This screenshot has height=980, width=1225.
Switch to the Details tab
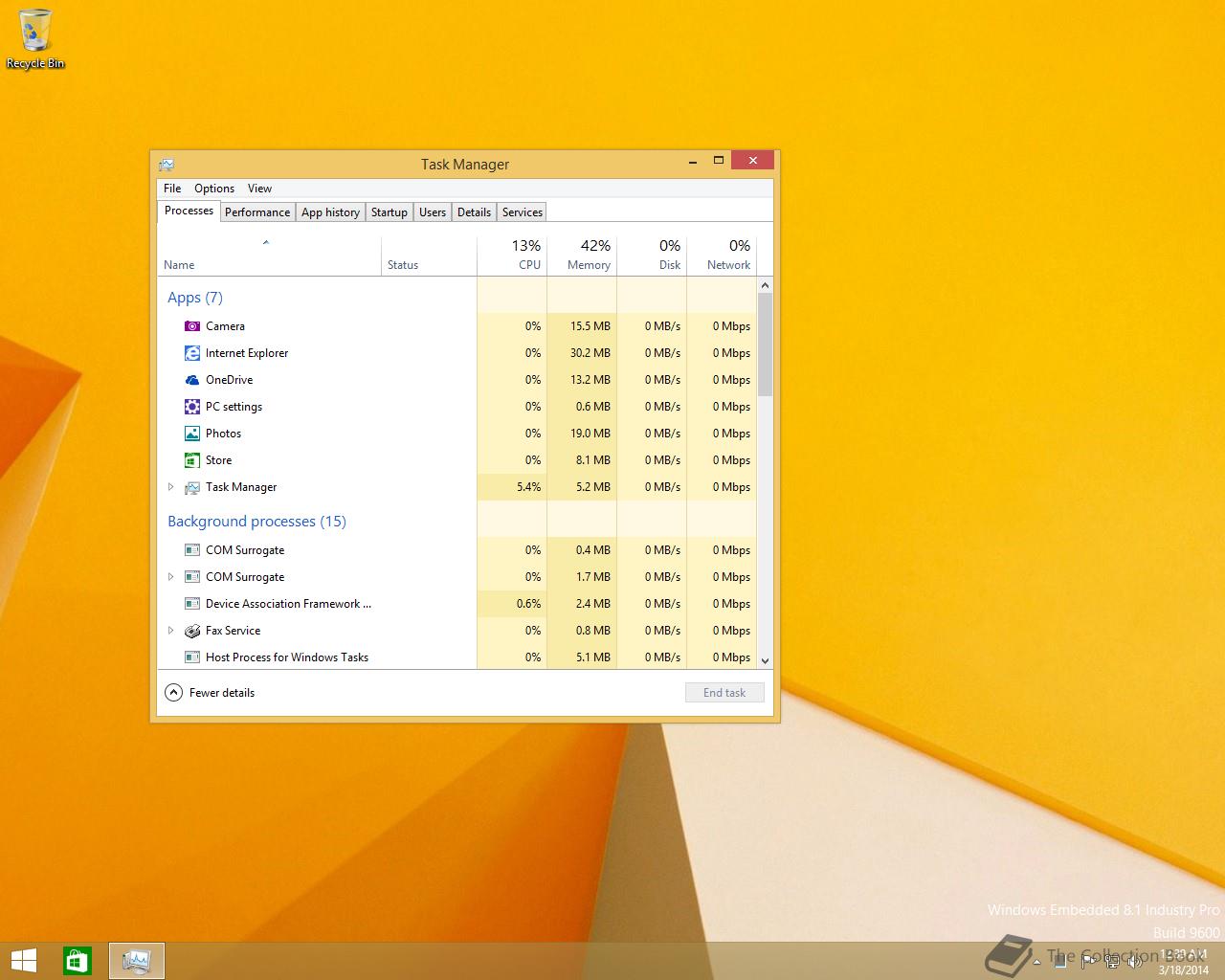click(474, 212)
